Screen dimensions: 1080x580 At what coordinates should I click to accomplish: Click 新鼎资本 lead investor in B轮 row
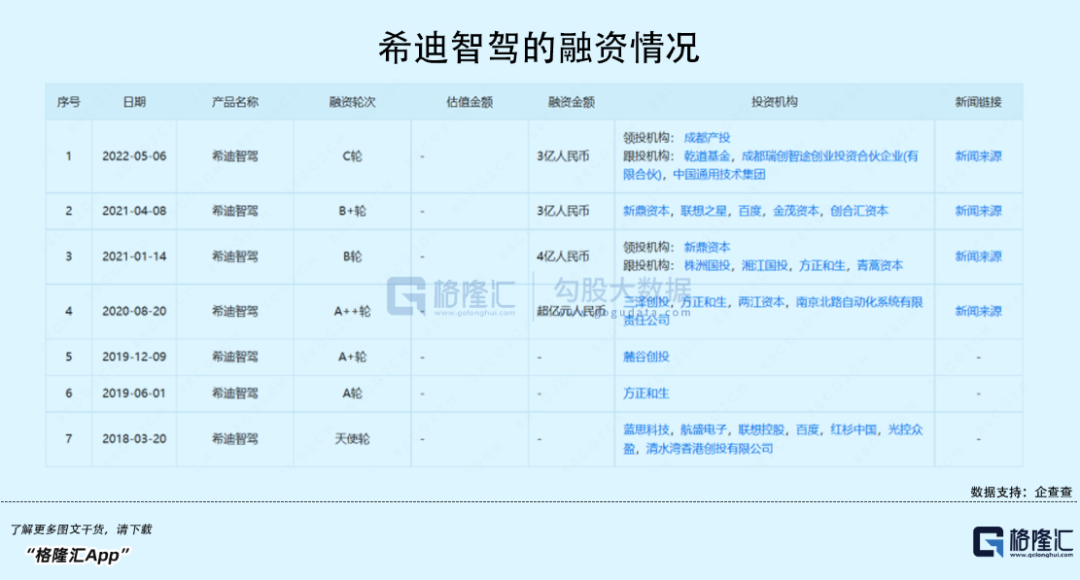point(707,247)
